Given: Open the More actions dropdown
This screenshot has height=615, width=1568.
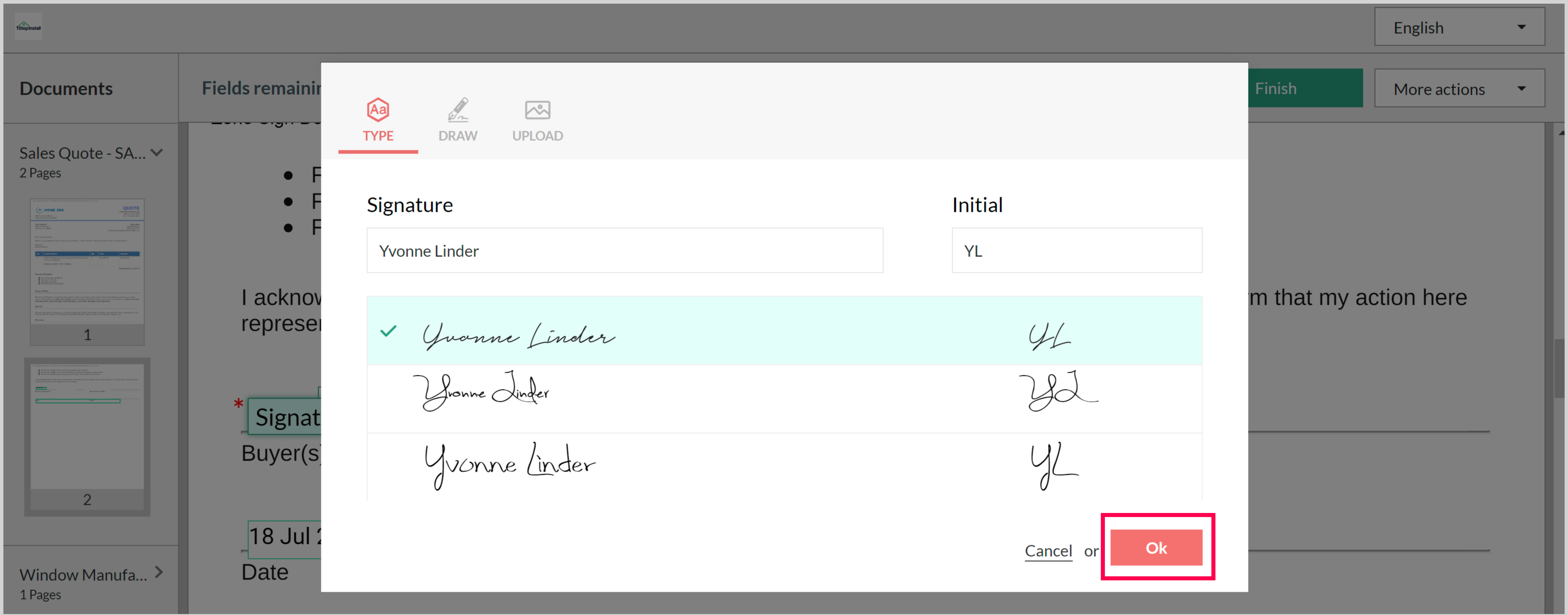Looking at the screenshot, I should coord(1459,89).
